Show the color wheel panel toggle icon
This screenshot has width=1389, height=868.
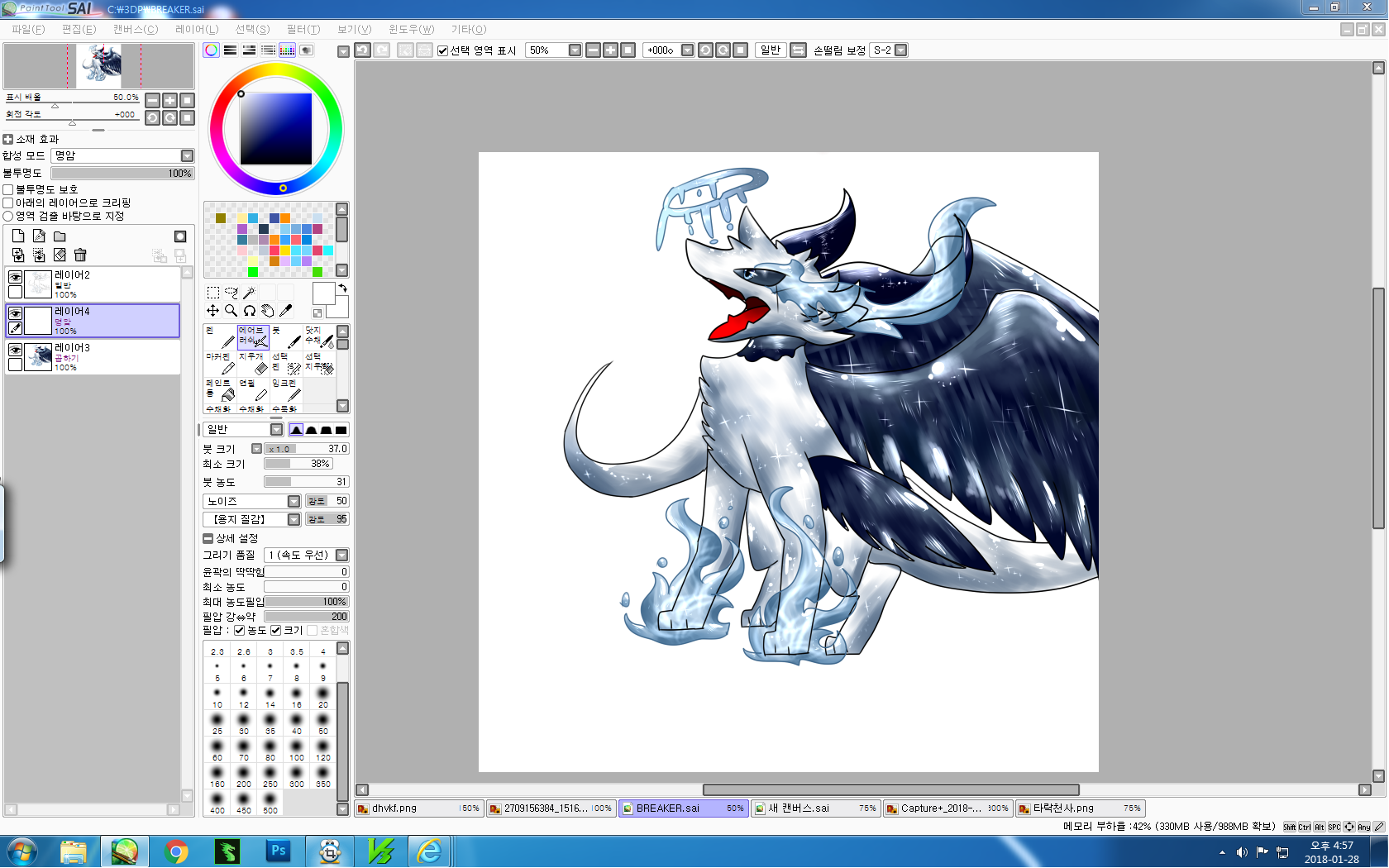pos(212,50)
